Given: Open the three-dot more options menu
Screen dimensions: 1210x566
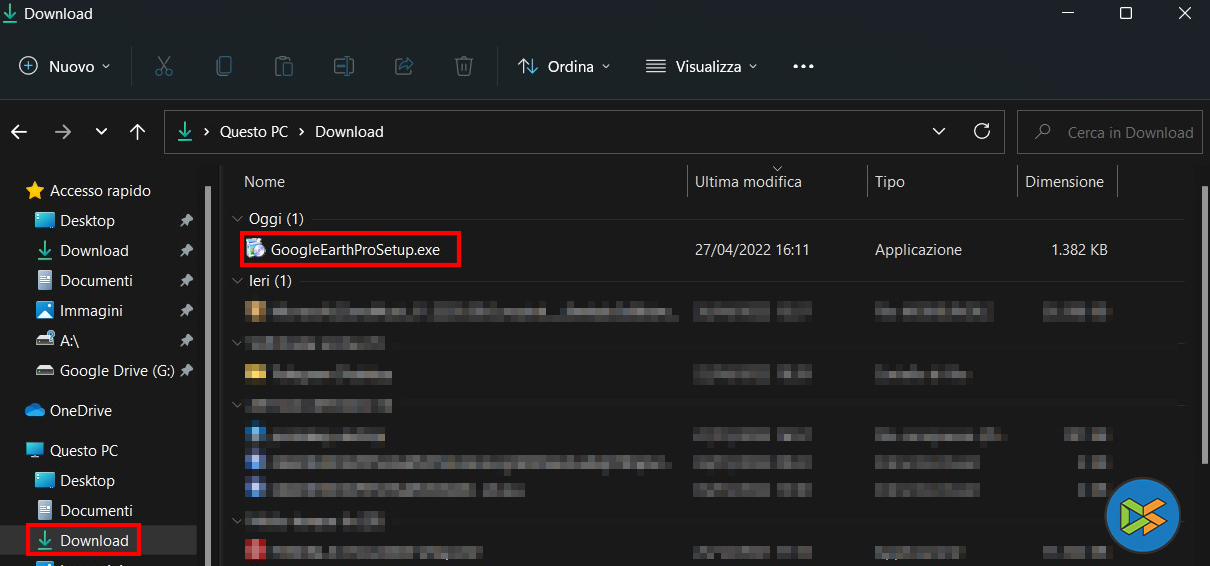Looking at the screenshot, I should (x=803, y=67).
